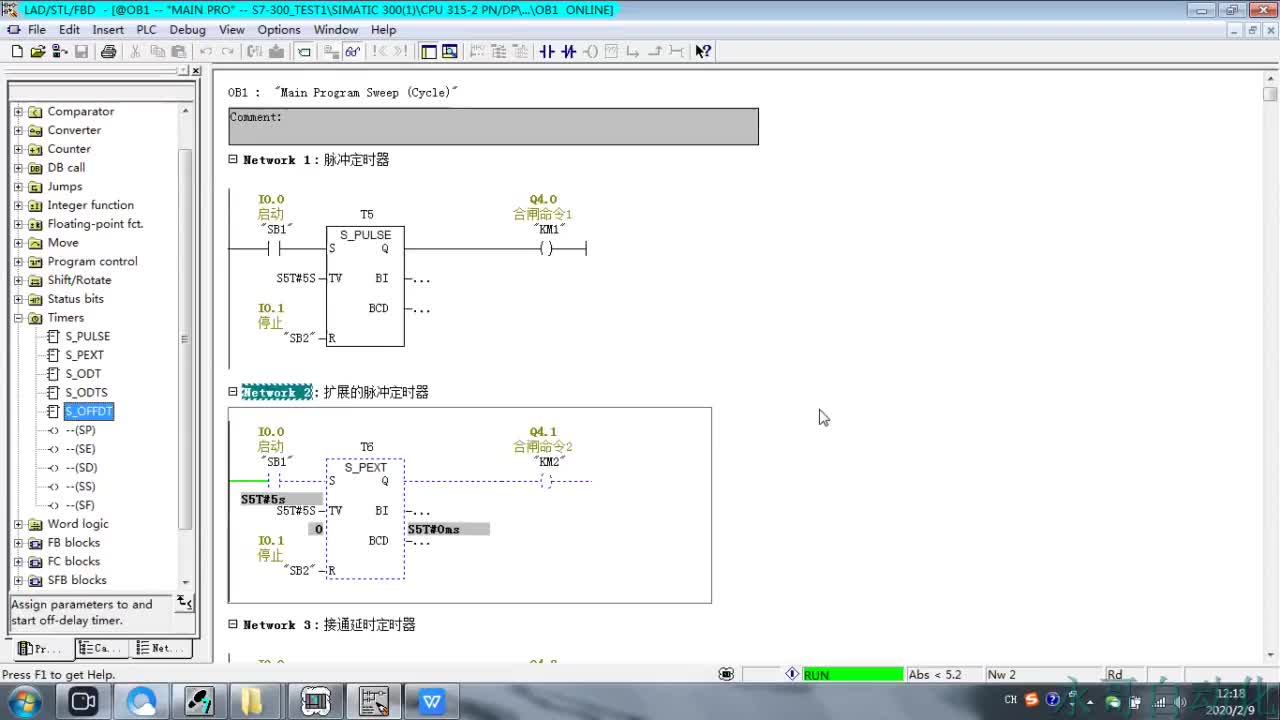The image size is (1280, 720).
Task: Insert a normally open contact
Action: coord(547,51)
